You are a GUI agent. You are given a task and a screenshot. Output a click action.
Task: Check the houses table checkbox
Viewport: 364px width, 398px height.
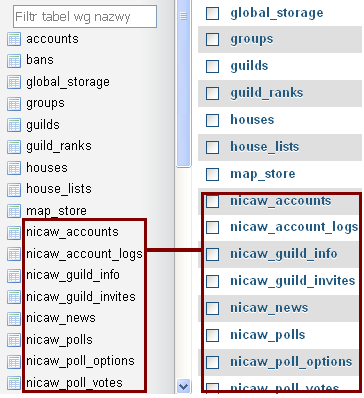(212, 120)
